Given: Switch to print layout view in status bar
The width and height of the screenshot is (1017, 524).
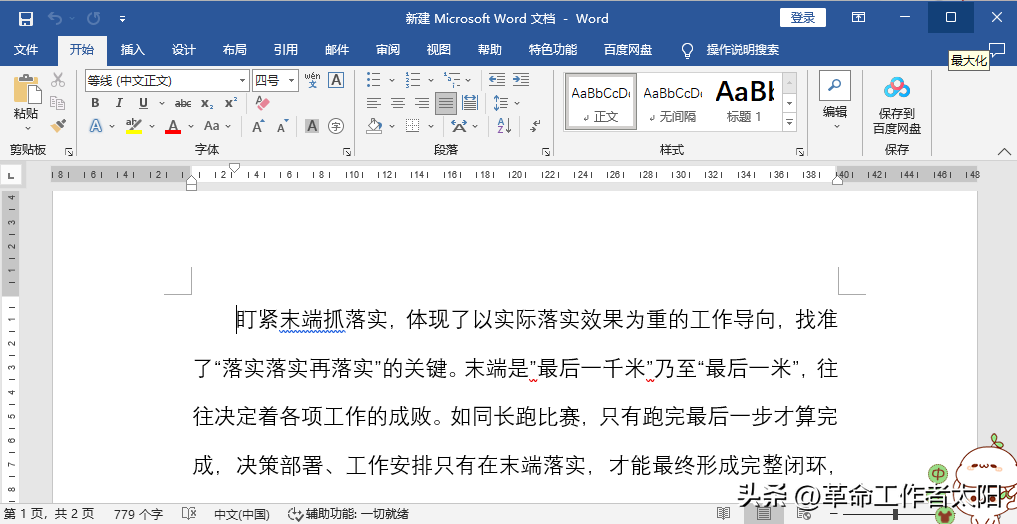Looking at the screenshot, I should pos(763,514).
